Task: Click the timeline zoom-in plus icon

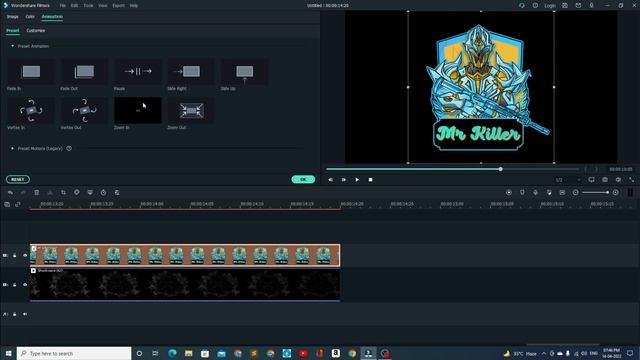Action: tap(616, 192)
